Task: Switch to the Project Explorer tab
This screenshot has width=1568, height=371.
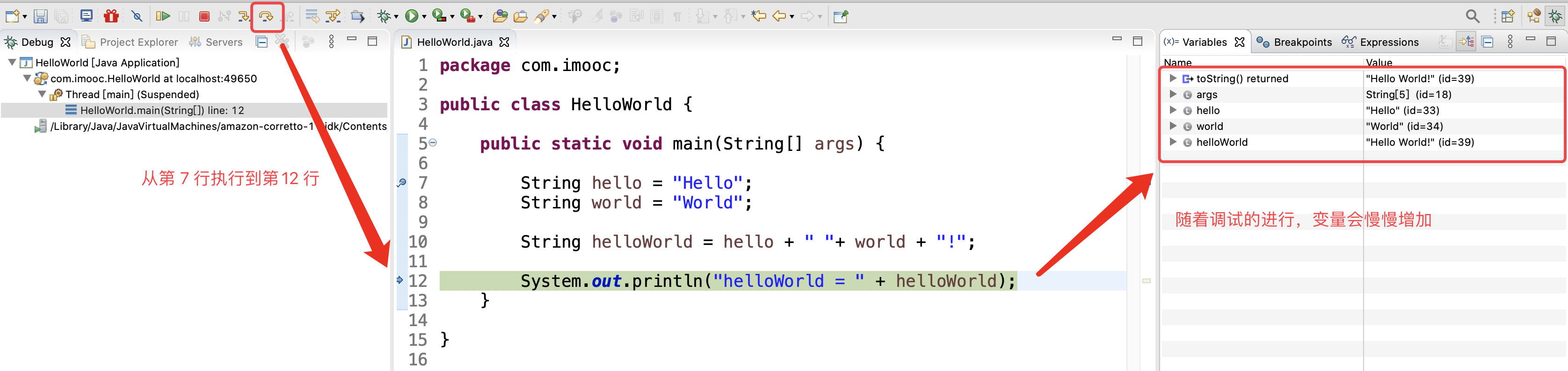Action: point(130,42)
